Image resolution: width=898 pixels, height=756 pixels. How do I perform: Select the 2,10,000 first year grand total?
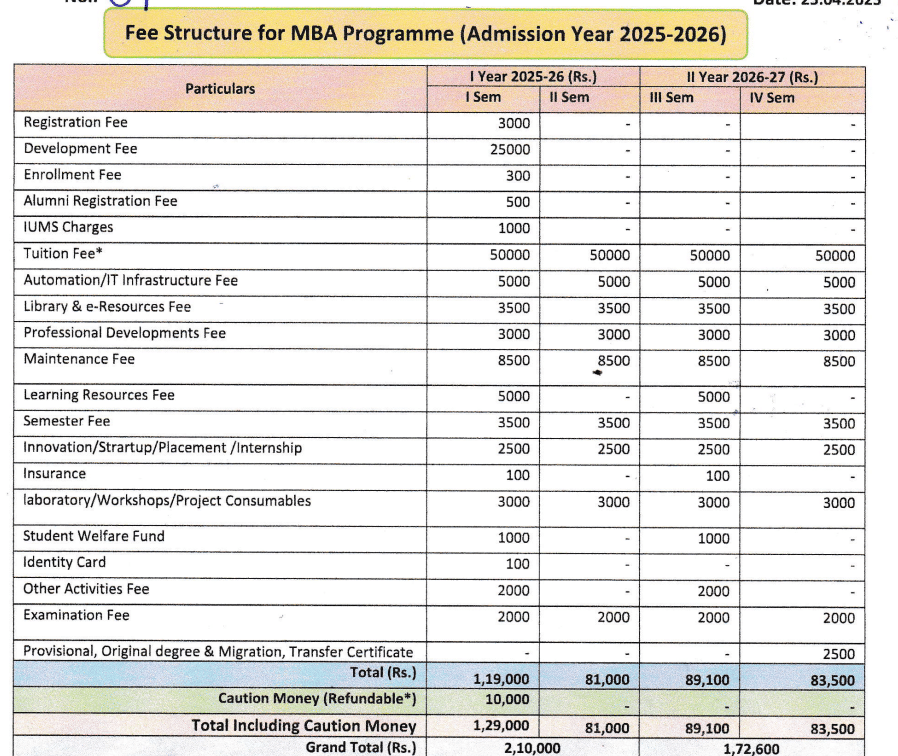tap(532, 748)
